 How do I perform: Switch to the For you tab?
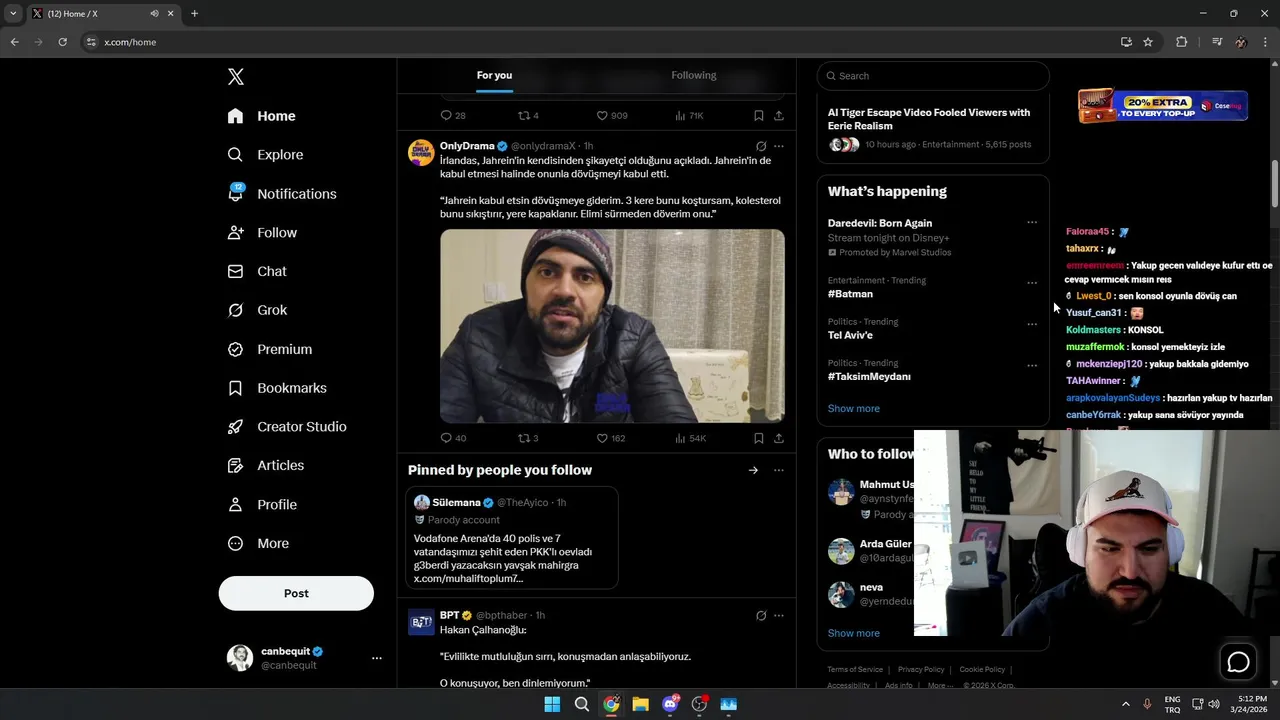(494, 75)
